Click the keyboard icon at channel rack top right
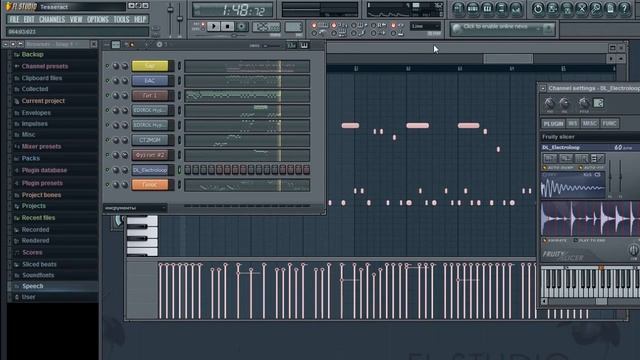Image resolution: width=640 pixels, height=360 pixels. (x=304, y=45)
